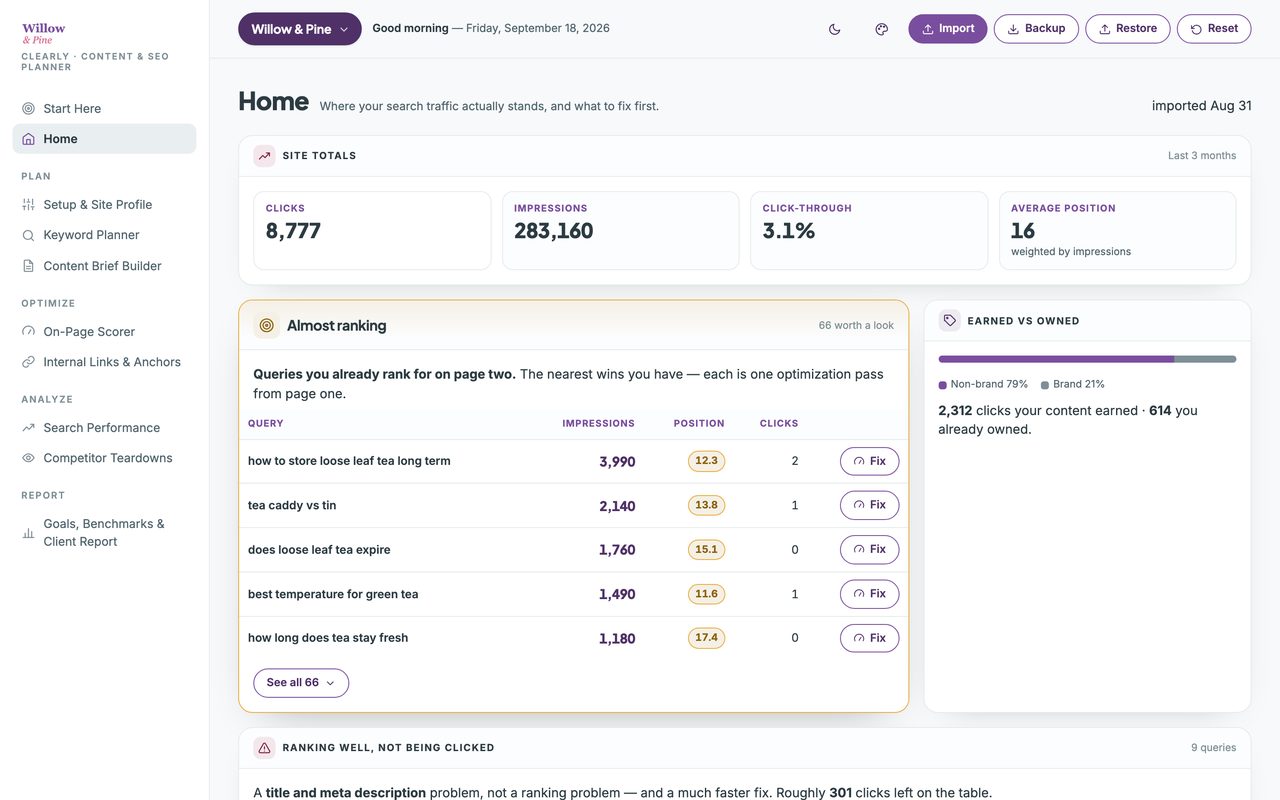
Task: Open Content Brief Builder
Action: (104, 266)
